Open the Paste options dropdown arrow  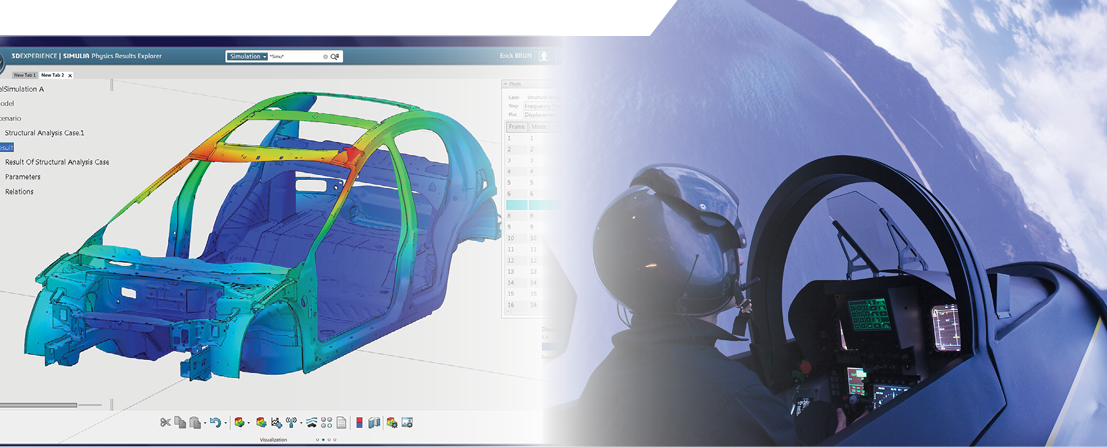tap(205, 423)
